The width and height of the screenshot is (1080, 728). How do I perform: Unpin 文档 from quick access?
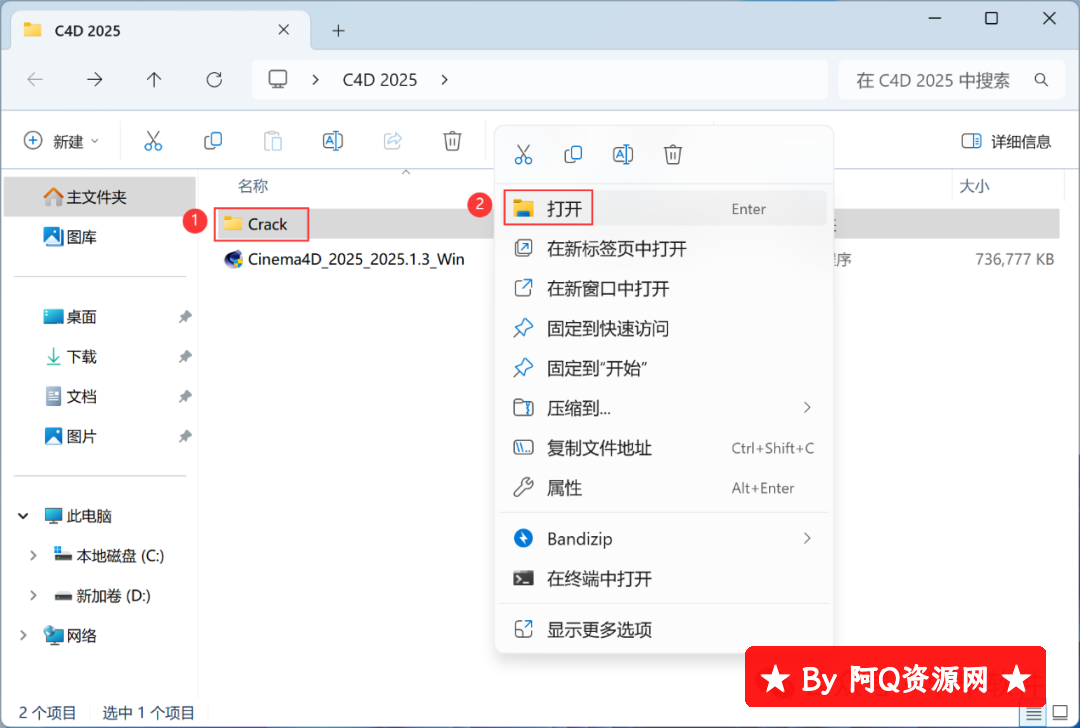coord(185,397)
